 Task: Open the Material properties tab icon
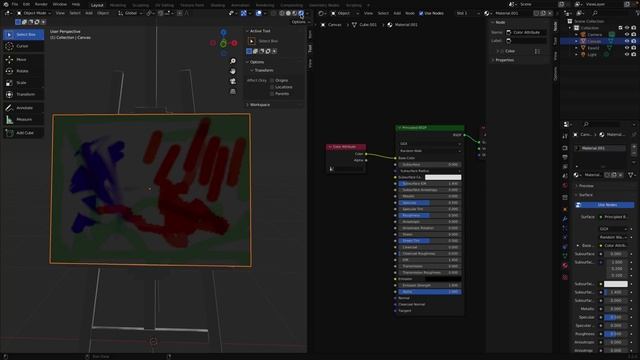click(565, 266)
